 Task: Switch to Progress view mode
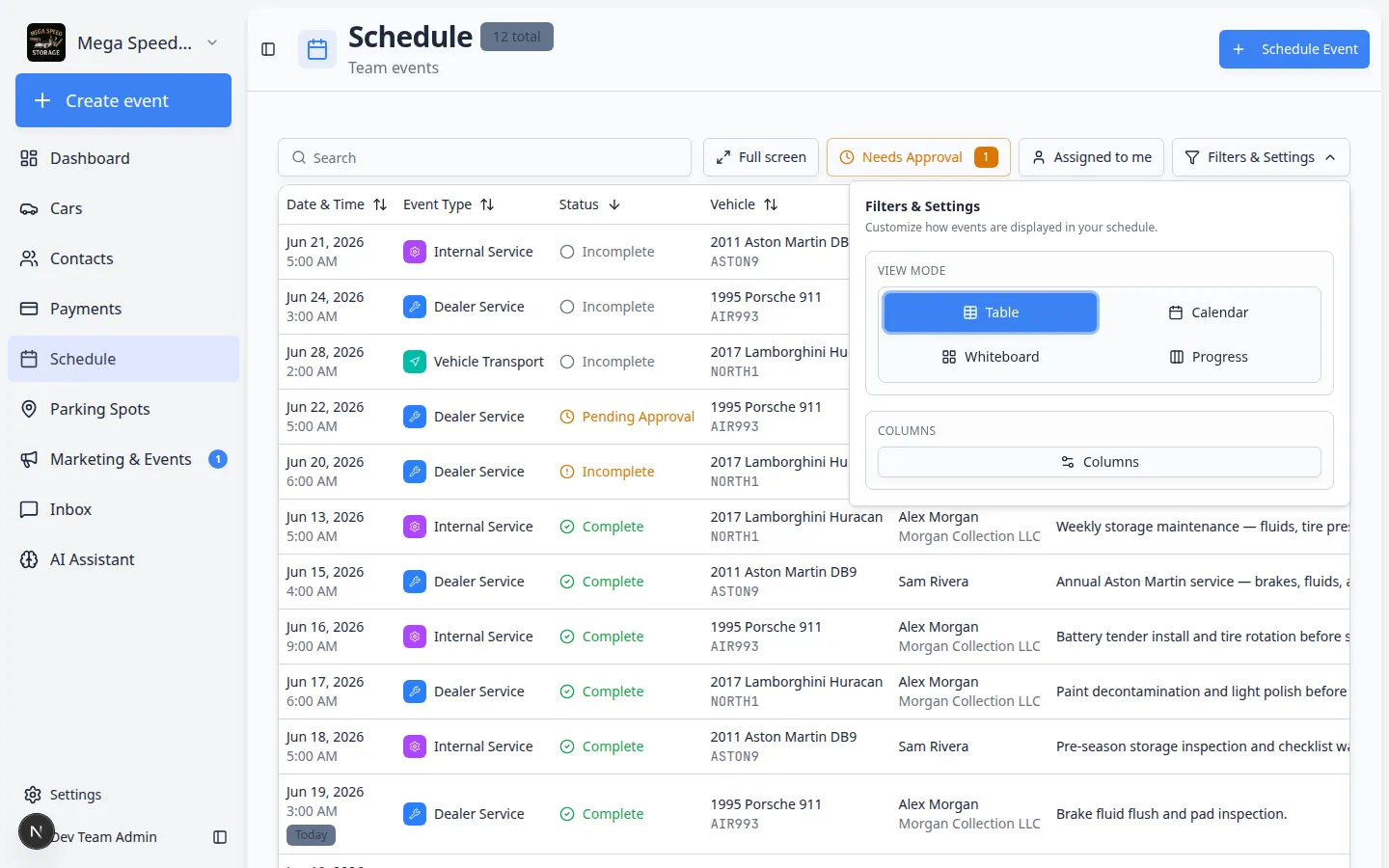click(x=1209, y=357)
